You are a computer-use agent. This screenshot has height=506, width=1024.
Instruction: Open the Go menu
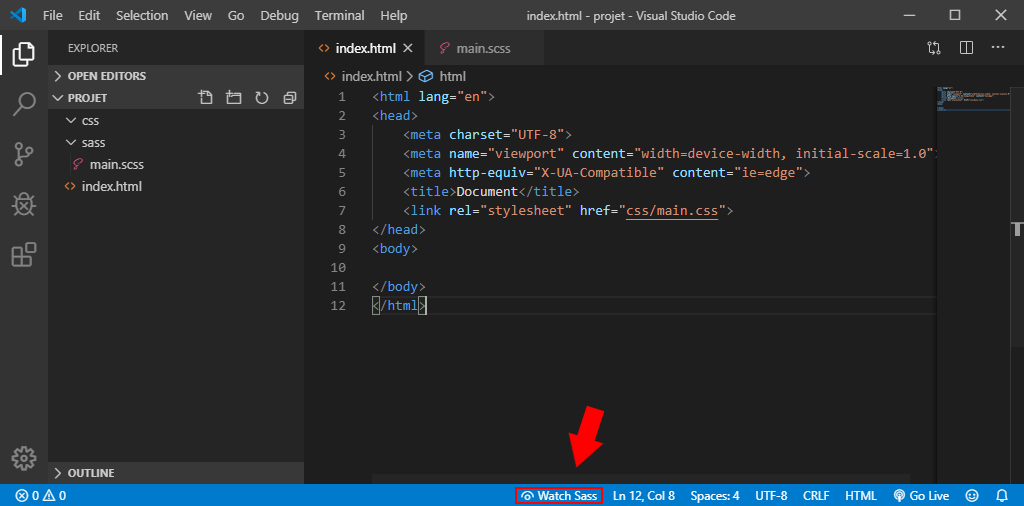coord(236,15)
